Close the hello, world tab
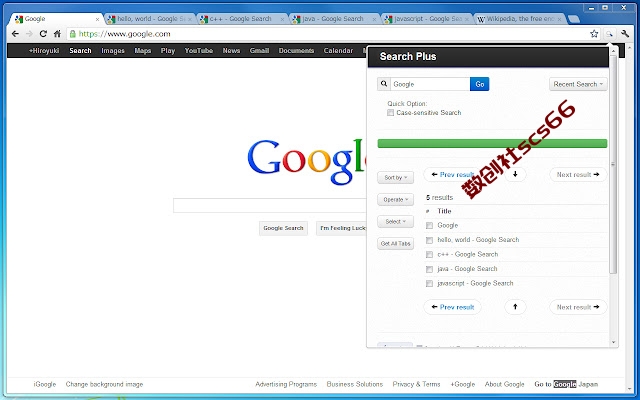 (x=189, y=19)
